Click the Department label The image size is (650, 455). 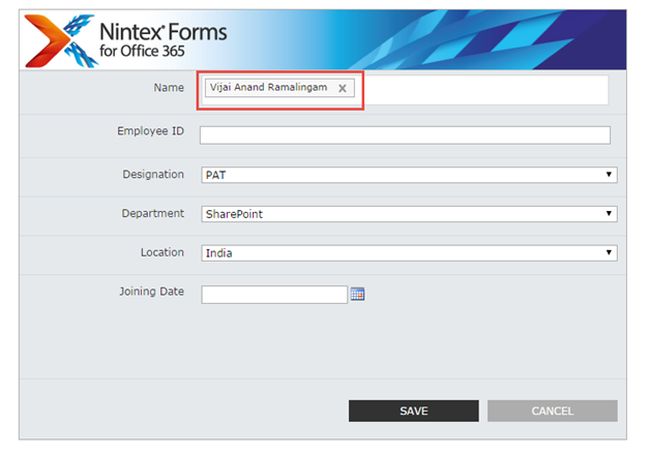point(153,213)
